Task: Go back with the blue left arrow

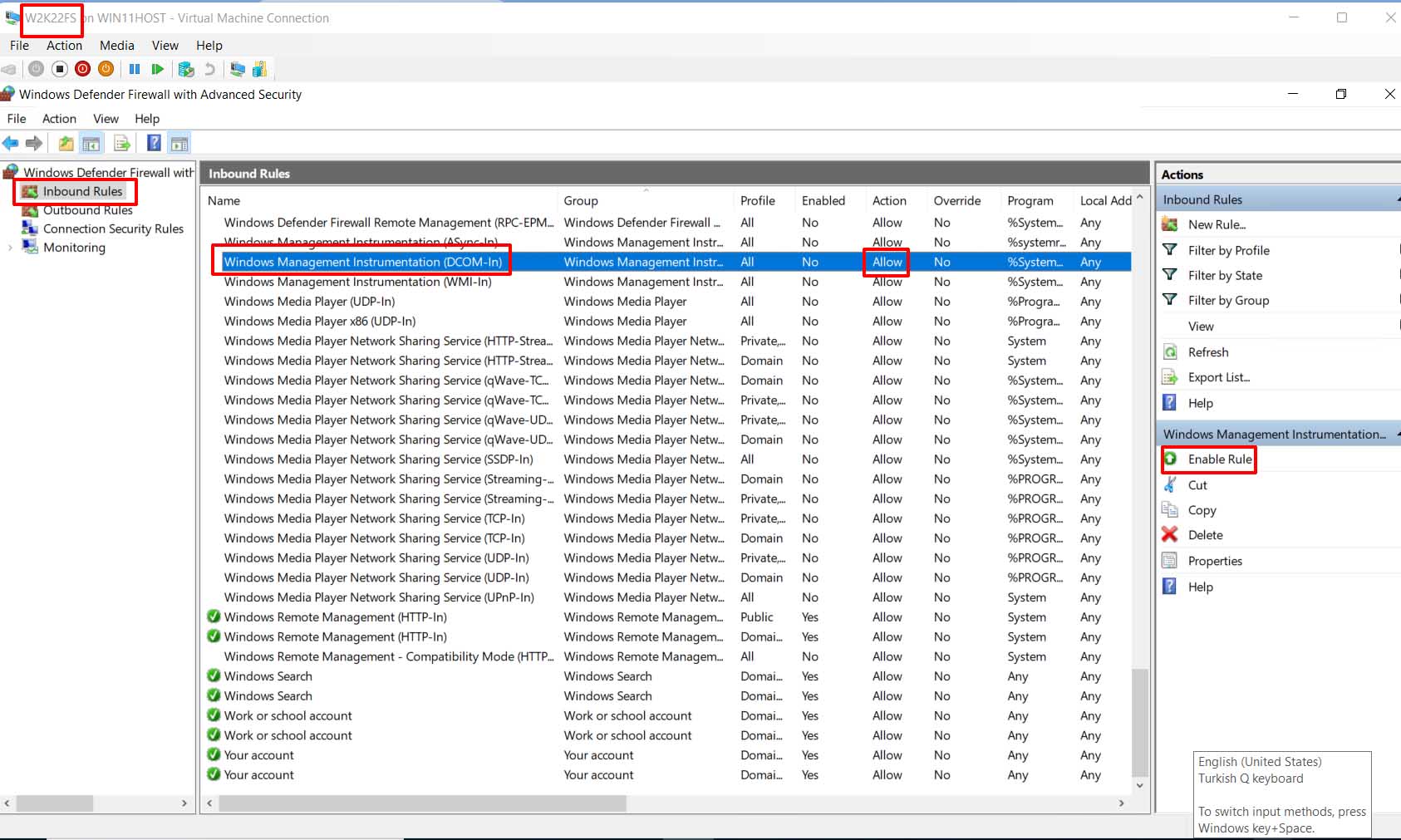Action: (x=11, y=144)
